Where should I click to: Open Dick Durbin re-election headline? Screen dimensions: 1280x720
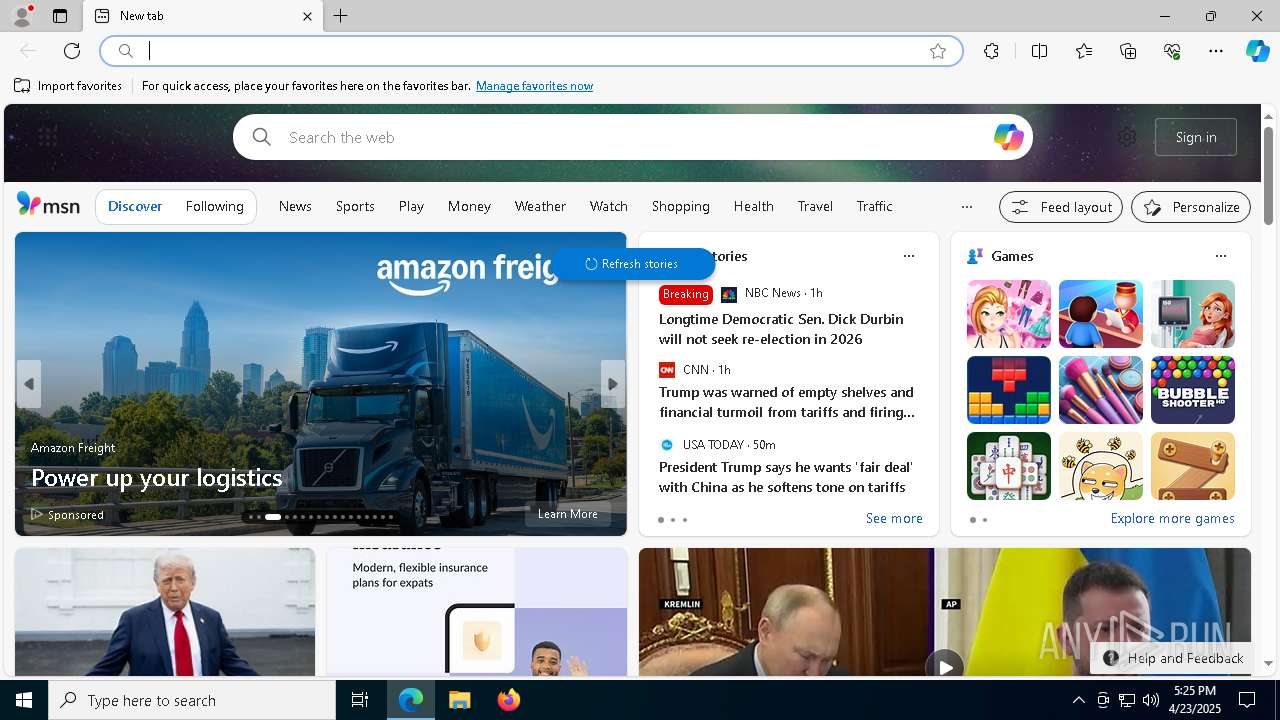click(x=781, y=329)
